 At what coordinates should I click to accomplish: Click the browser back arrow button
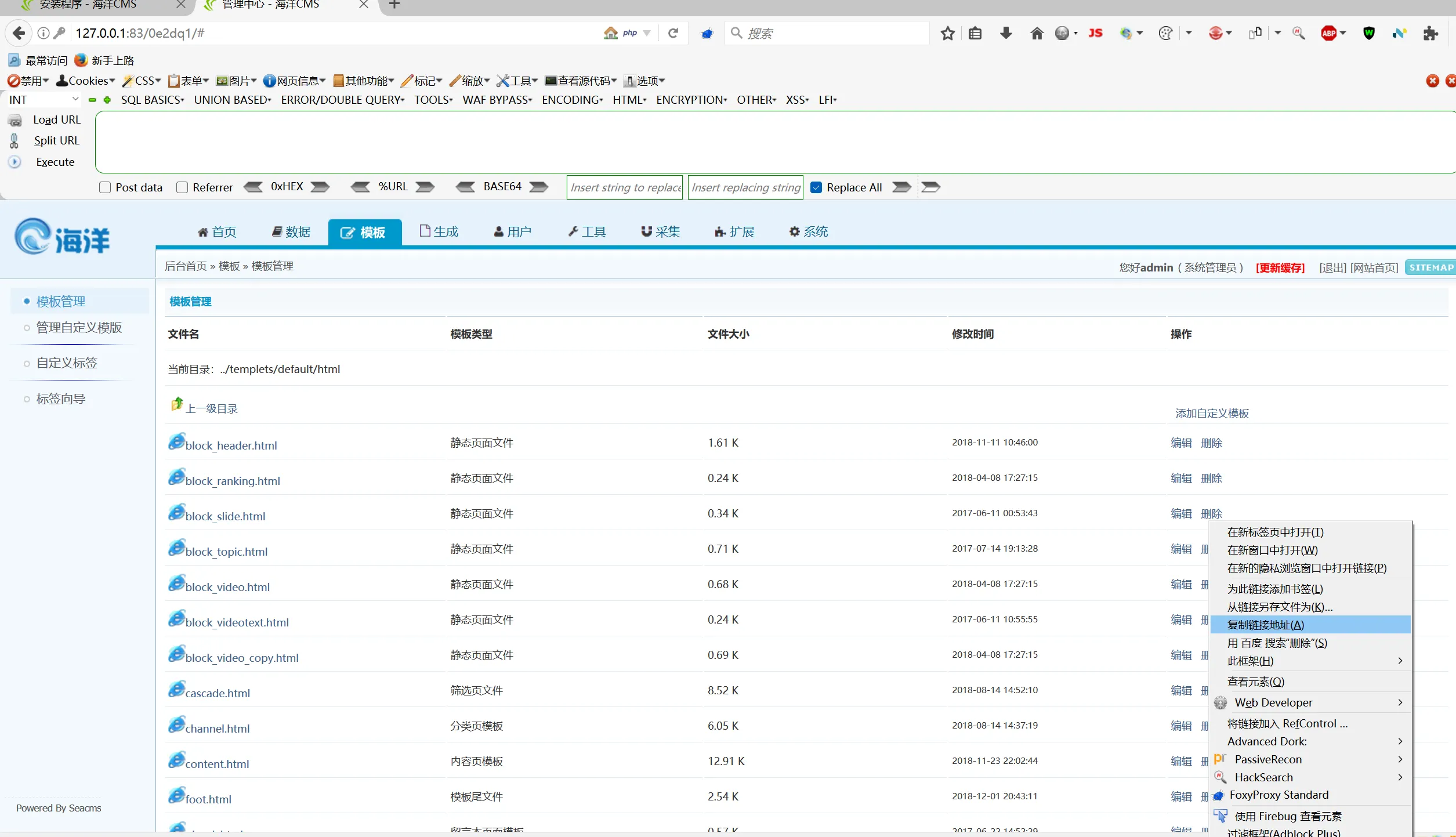point(19,33)
